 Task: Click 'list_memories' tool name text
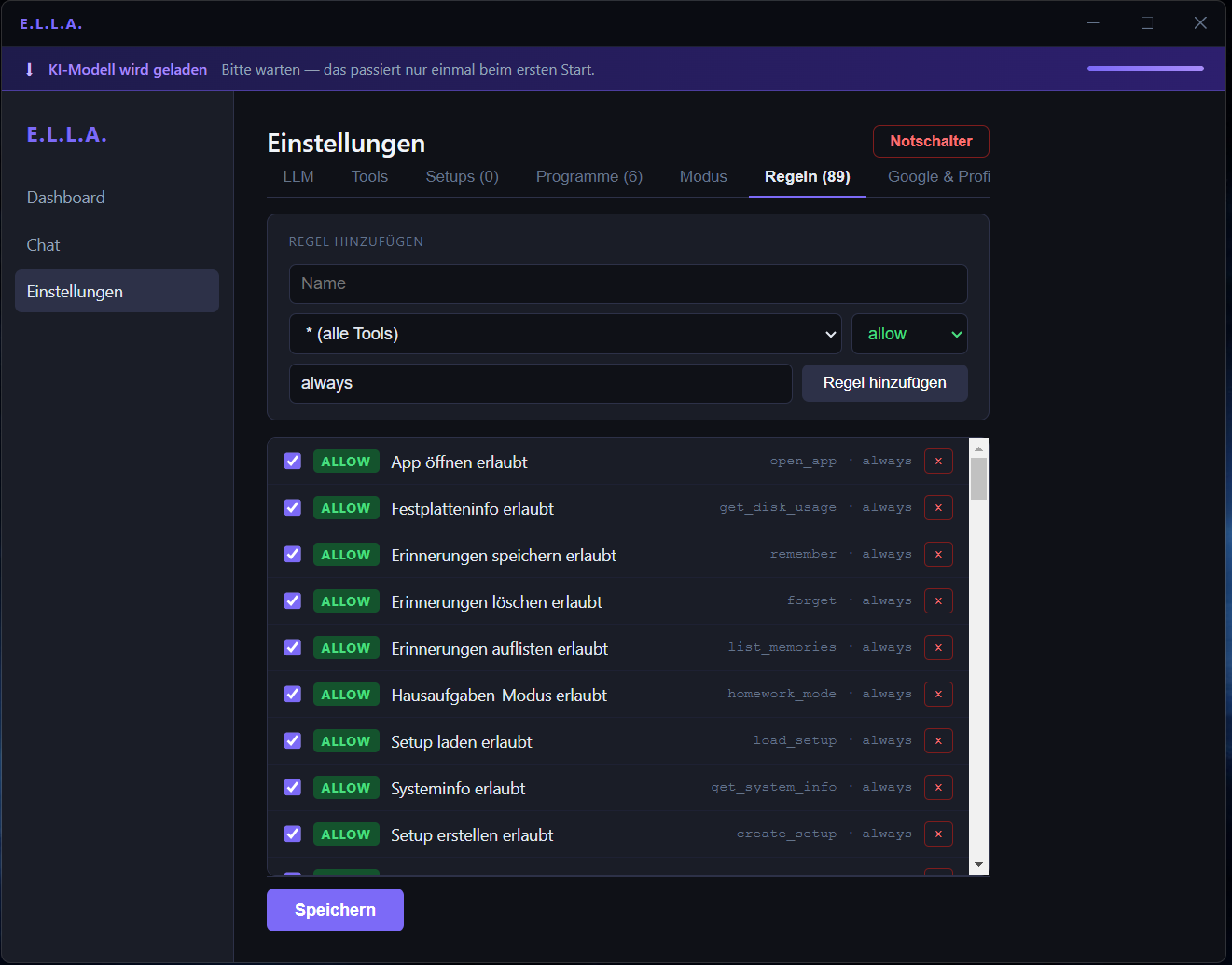(782, 647)
